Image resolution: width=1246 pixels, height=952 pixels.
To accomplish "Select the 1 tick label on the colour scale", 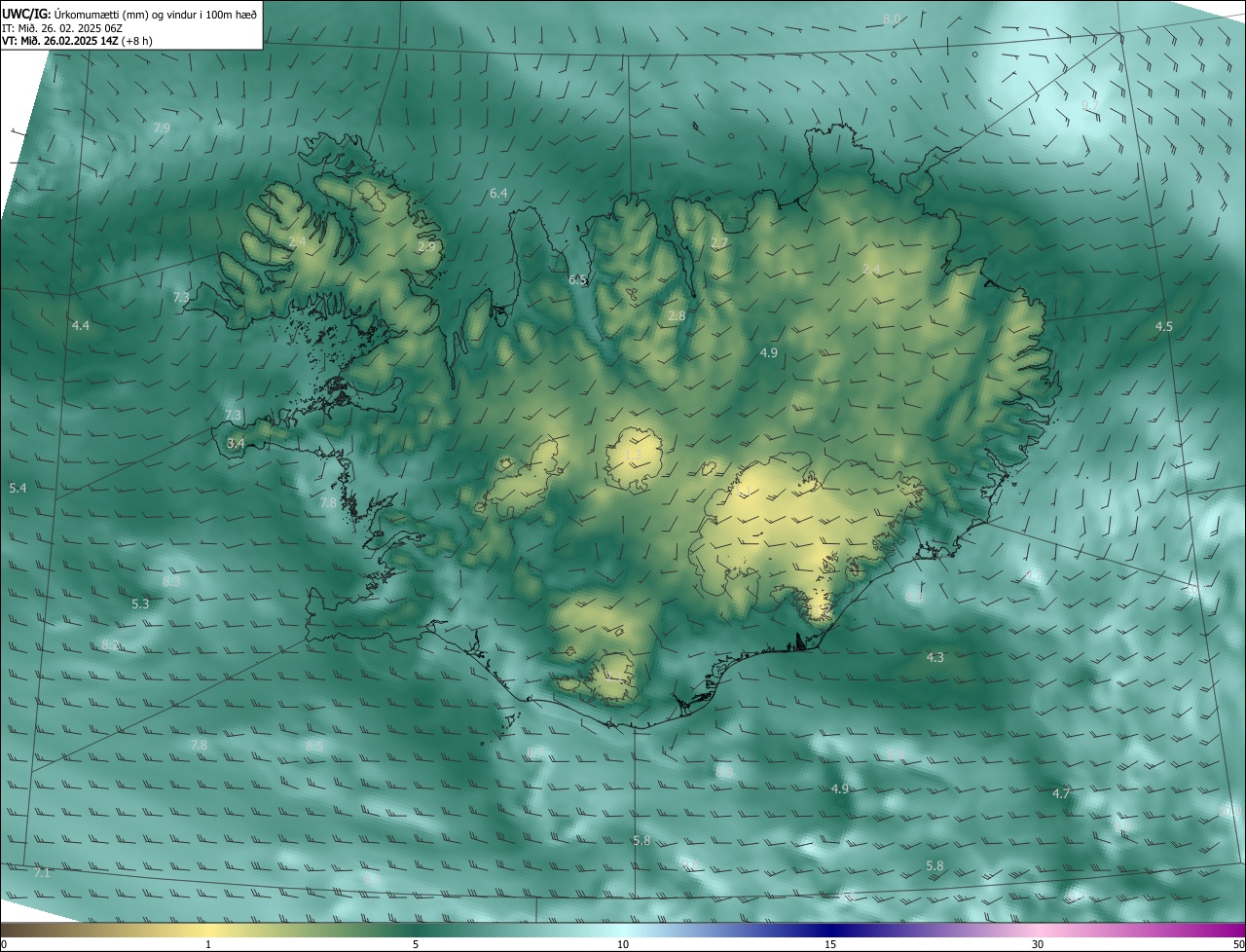I will (x=208, y=944).
